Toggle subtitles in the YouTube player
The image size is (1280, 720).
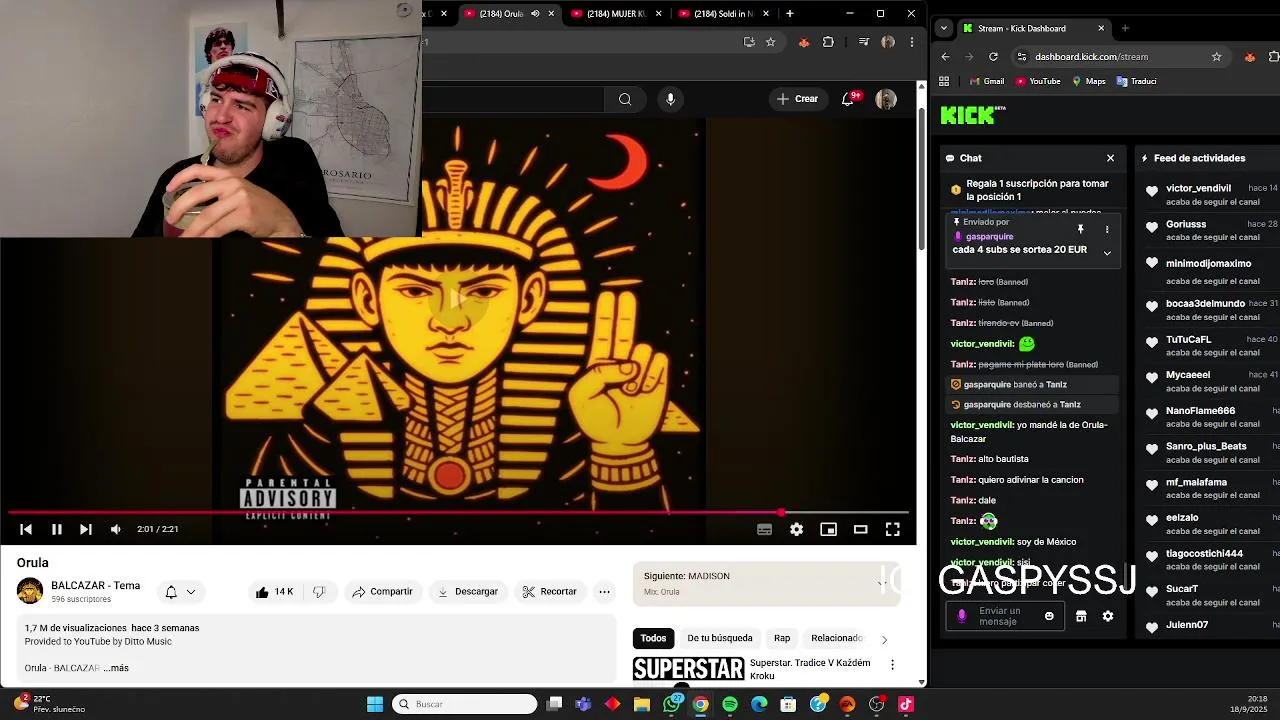coord(764,529)
